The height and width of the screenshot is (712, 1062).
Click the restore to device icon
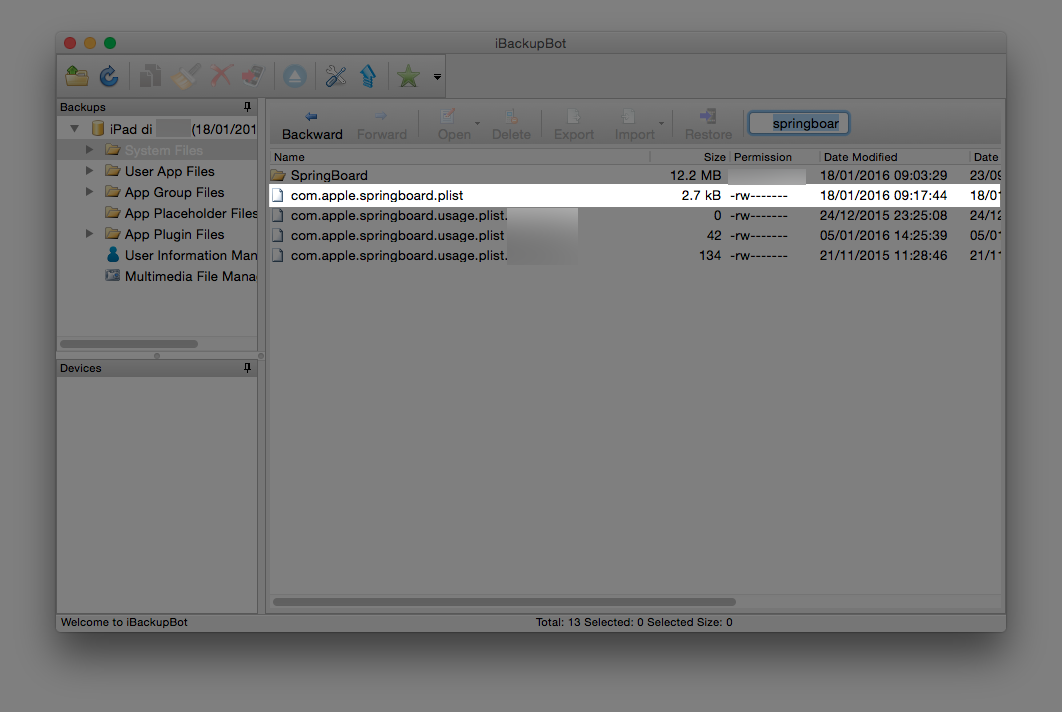click(253, 76)
